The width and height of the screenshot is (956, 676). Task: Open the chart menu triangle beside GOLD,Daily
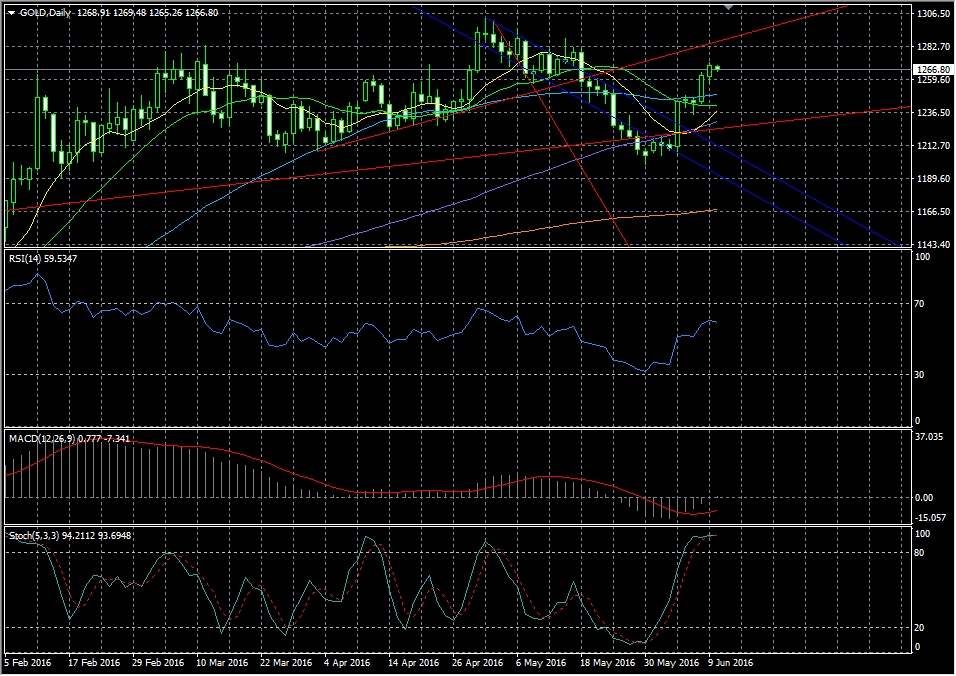click(x=12, y=13)
